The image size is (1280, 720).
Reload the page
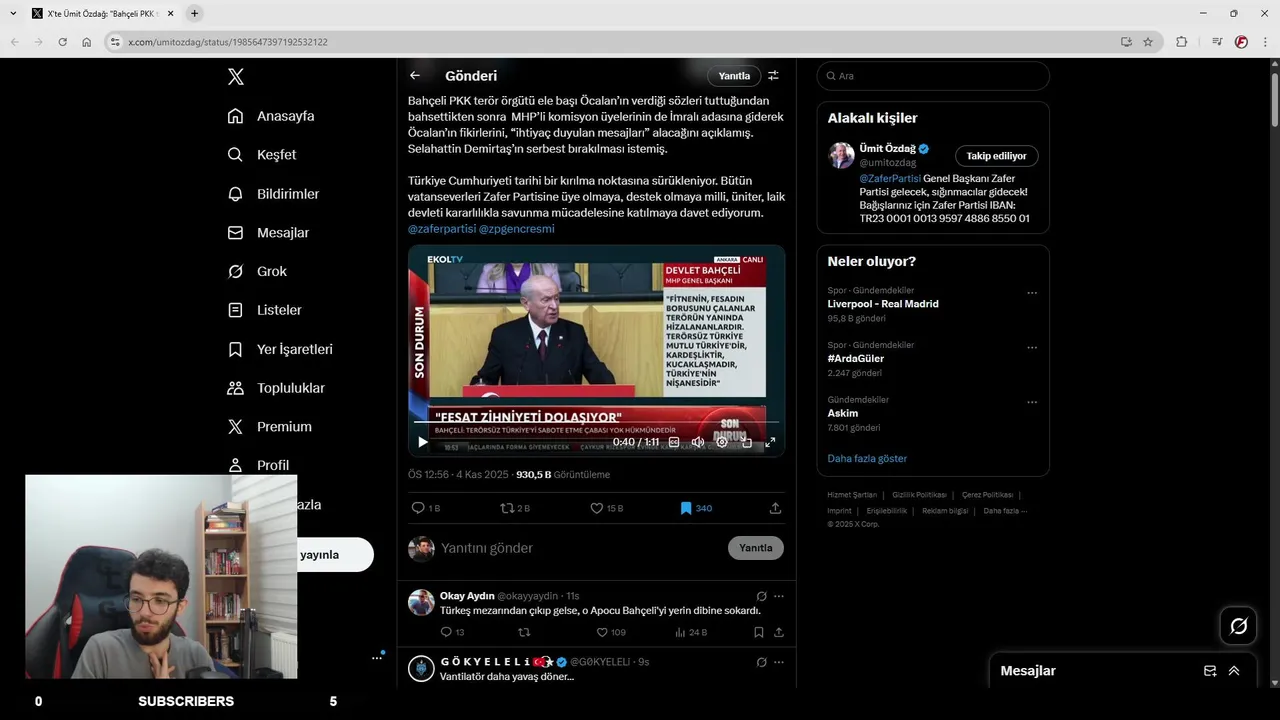click(62, 42)
